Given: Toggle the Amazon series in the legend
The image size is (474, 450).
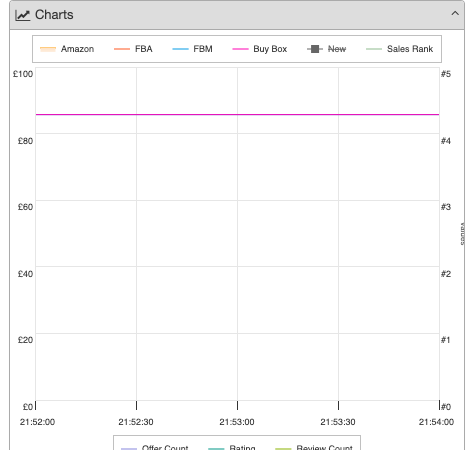Looking at the screenshot, I should (x=67, y=49).
